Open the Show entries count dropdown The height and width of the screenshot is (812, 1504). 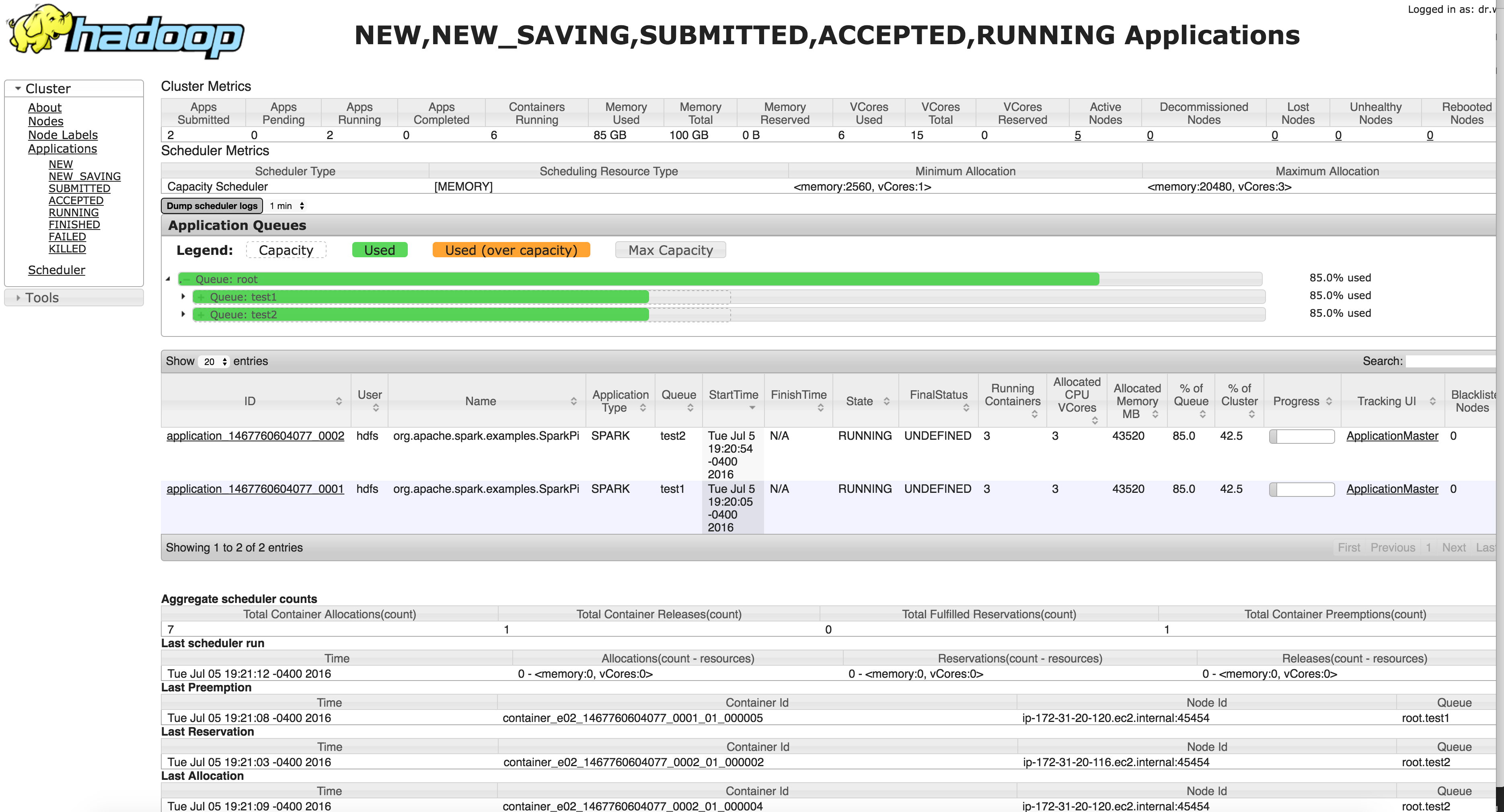[214, 362]
